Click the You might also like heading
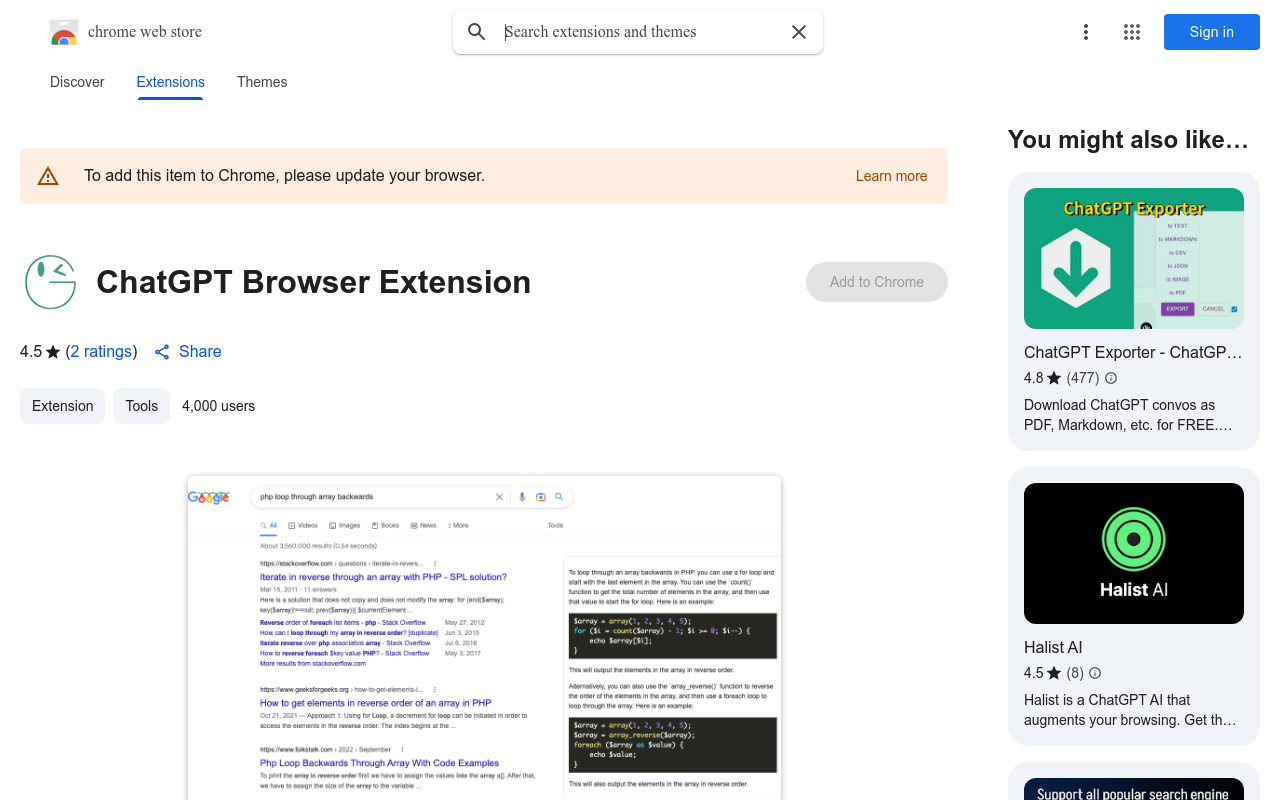The width and height of the screenshot is (1280, 800). tap(1128, 140)
